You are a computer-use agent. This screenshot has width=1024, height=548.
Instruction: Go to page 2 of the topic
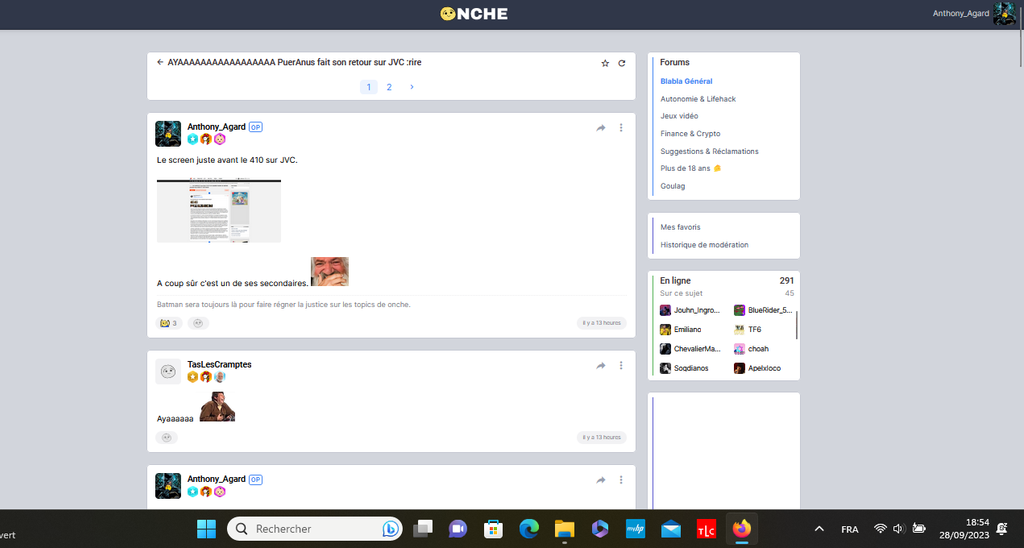click(389, 87)
